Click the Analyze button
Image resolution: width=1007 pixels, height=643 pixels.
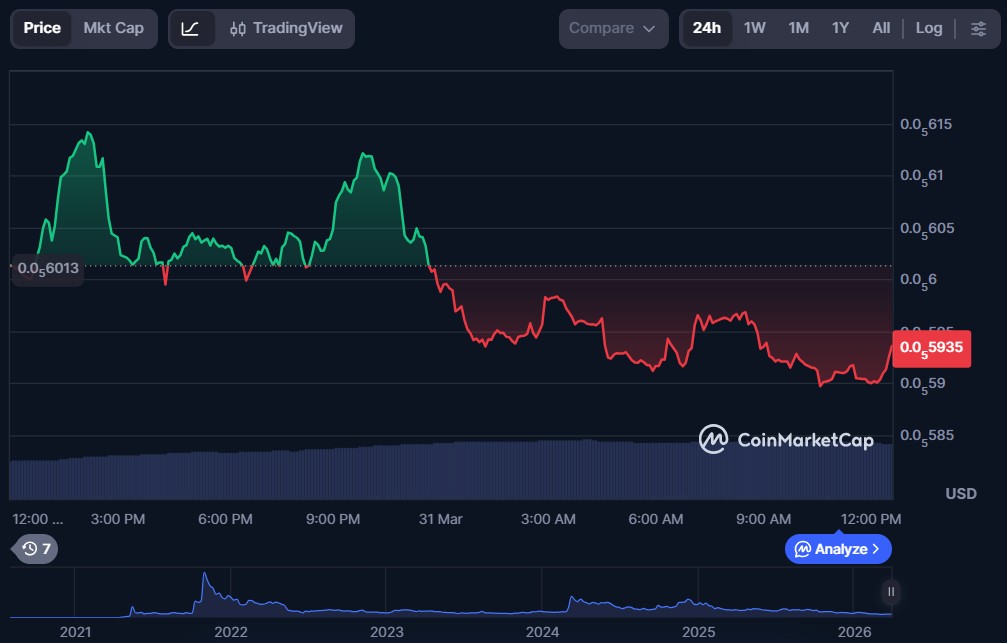pos(837,549)
